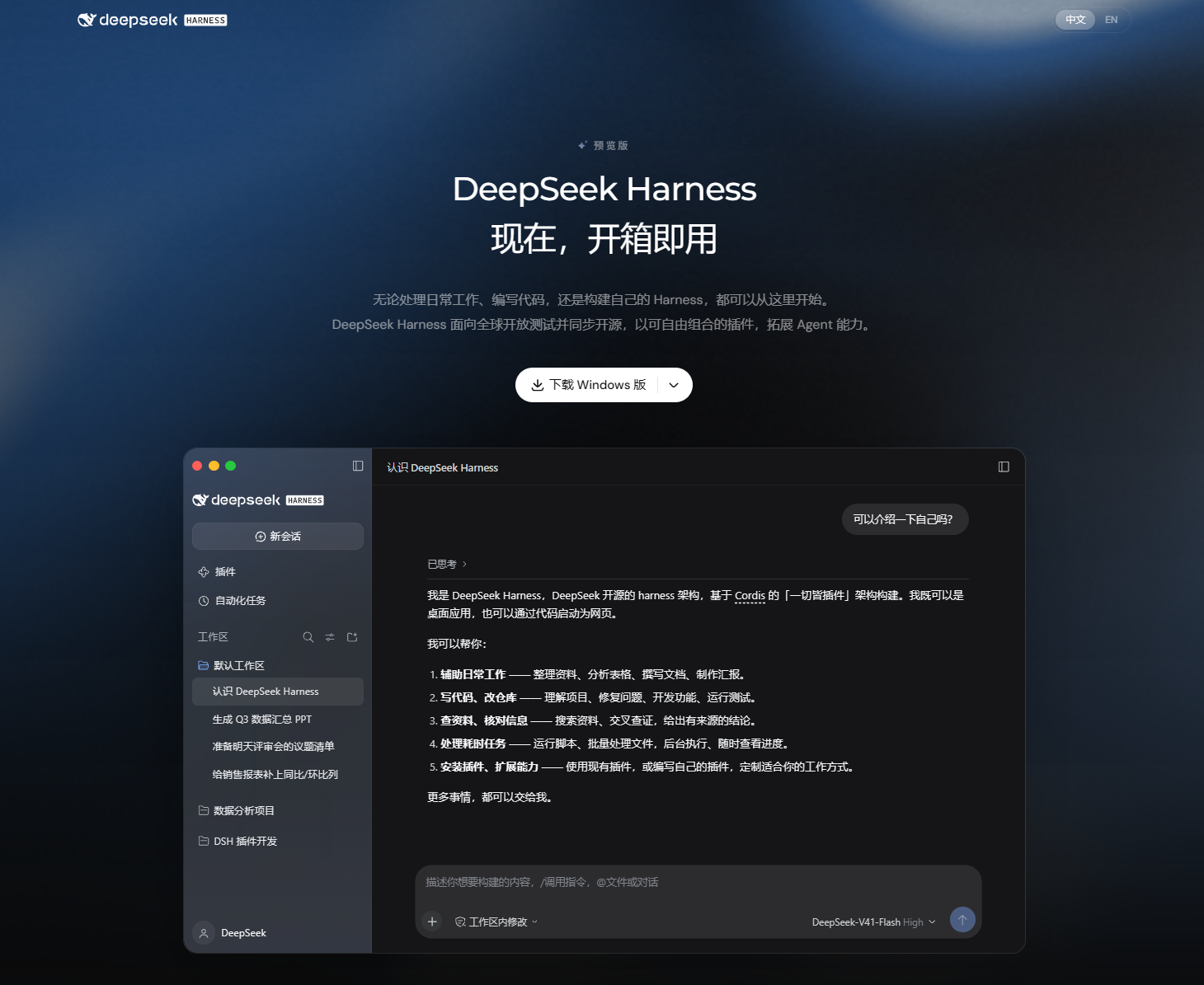Click the plus attachment icon
The image size is (1204, 985).
pos(432,922)
